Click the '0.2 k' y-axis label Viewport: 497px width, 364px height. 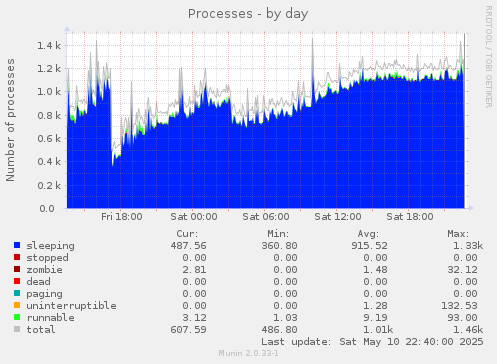pyautogui.click(x=49, y=185)
